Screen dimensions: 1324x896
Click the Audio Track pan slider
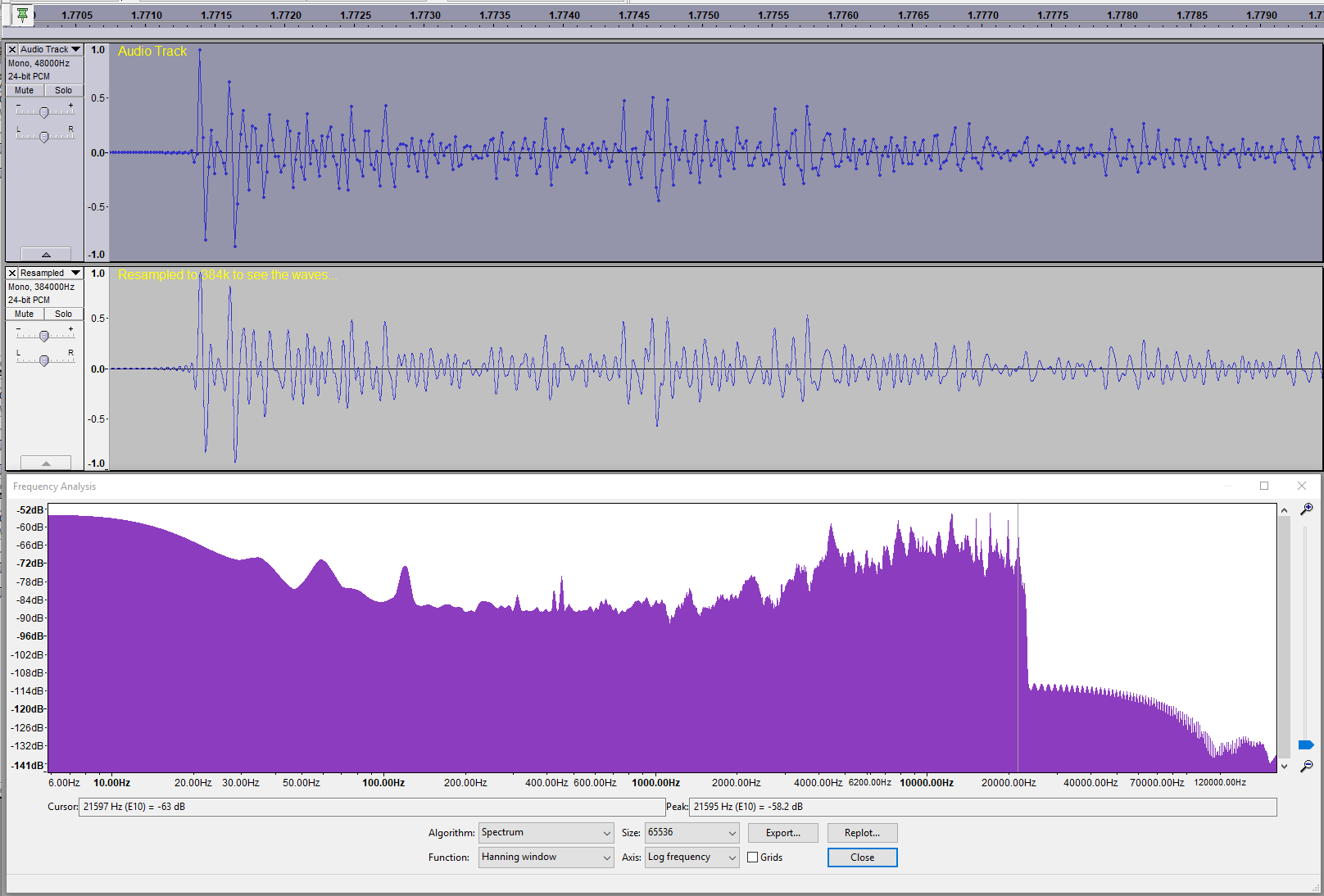(x=44, y=136)
